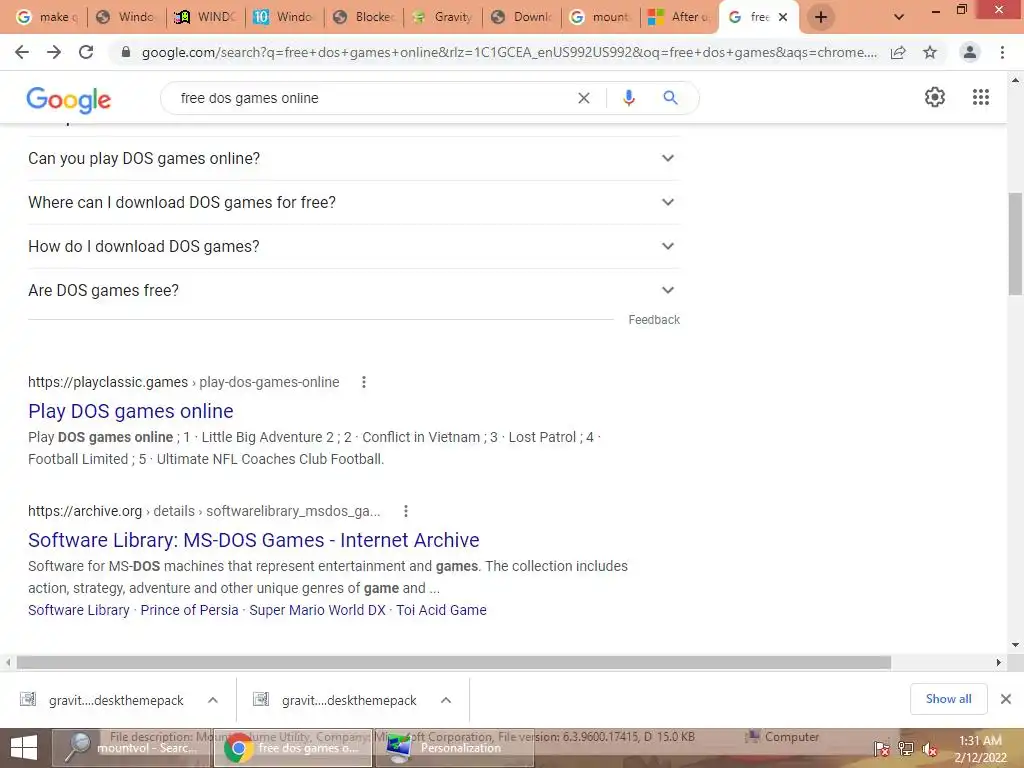The image size is (1024, 768).
Task: Click the muted volume tray icon
Action: pyautogui.click(x=929, y=748)
